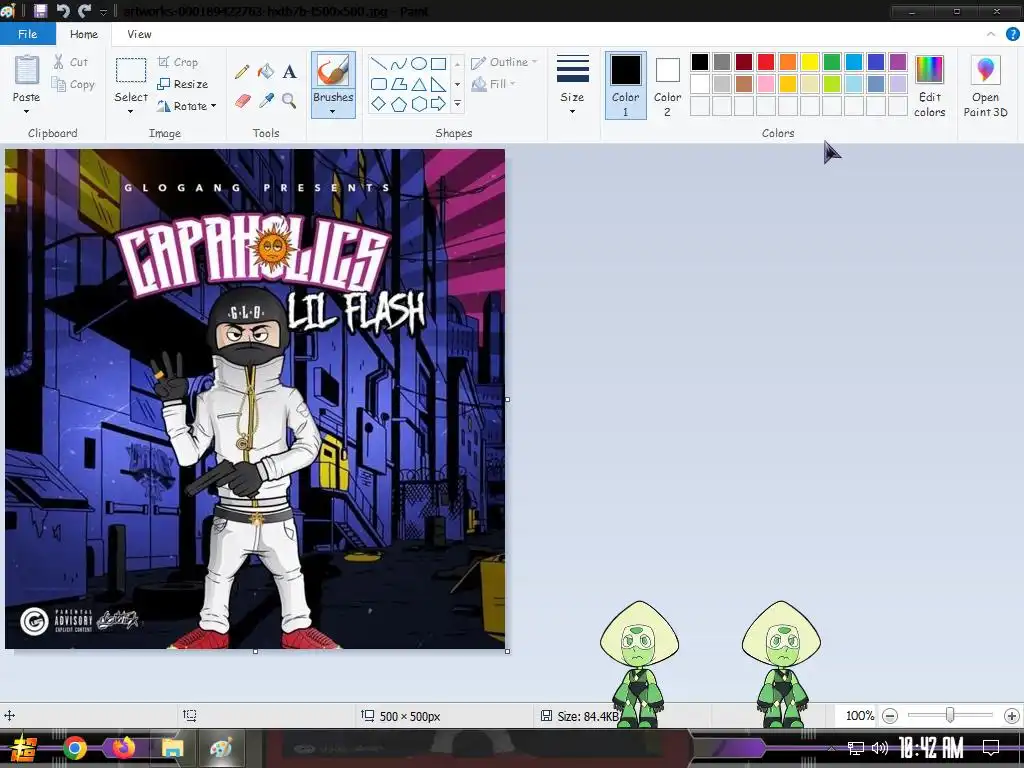
Task: Choose the Right arrow shape
Action: pyautogui.click(x=438, y=103)
